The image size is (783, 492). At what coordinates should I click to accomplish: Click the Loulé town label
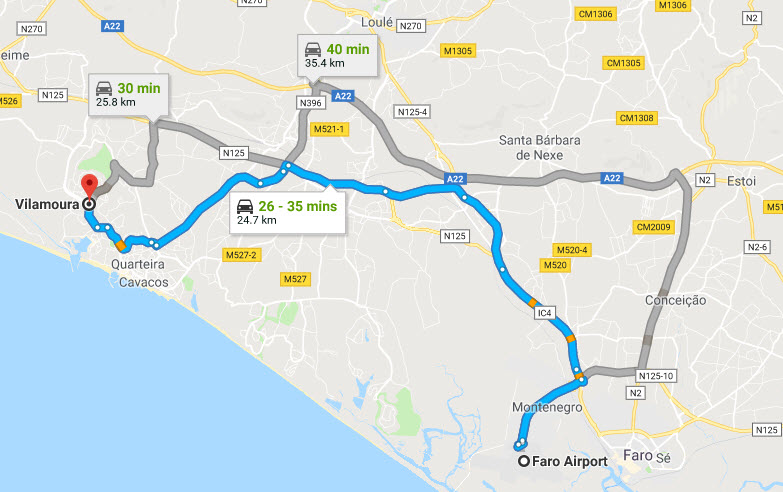(x=377, y=22)
